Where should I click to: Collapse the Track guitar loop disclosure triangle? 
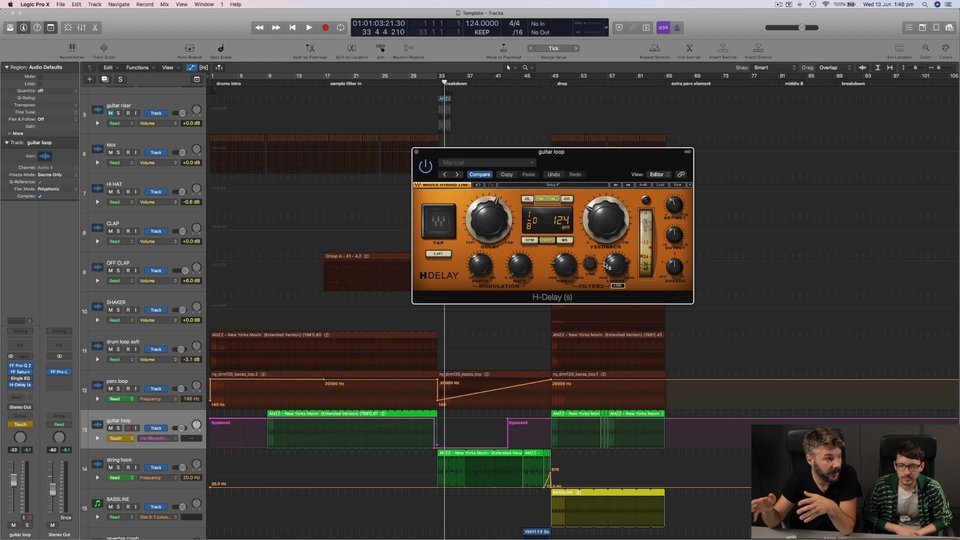7,143
